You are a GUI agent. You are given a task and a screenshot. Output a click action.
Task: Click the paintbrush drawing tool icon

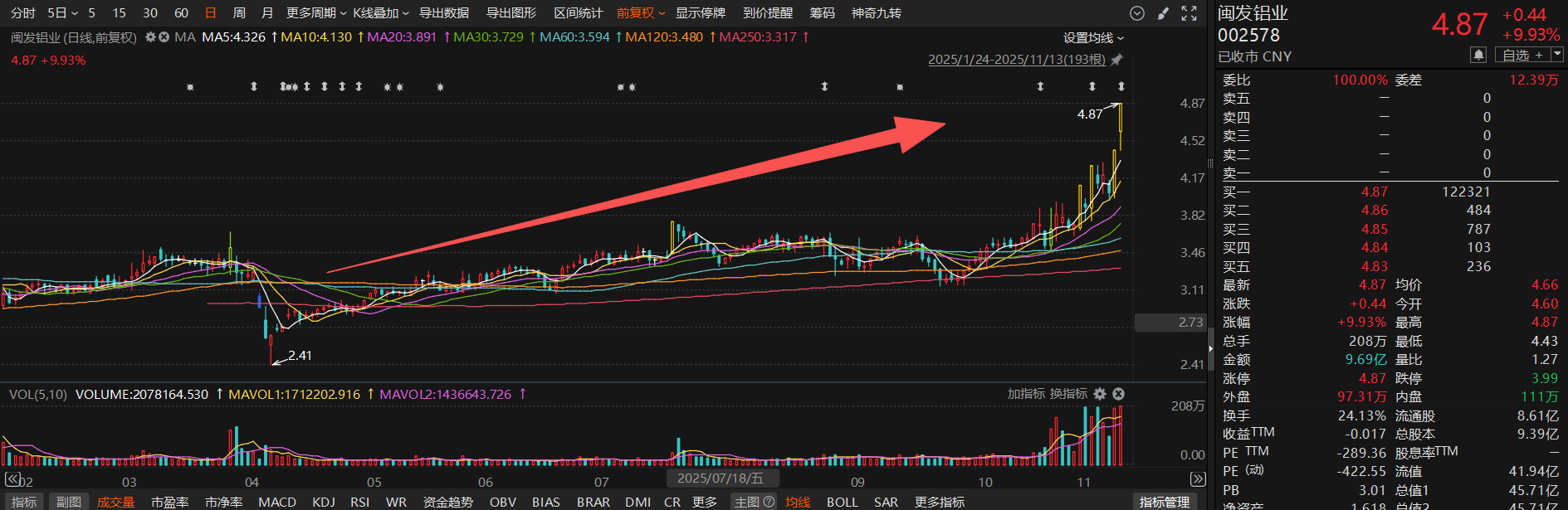click(x=1163, y=13)
